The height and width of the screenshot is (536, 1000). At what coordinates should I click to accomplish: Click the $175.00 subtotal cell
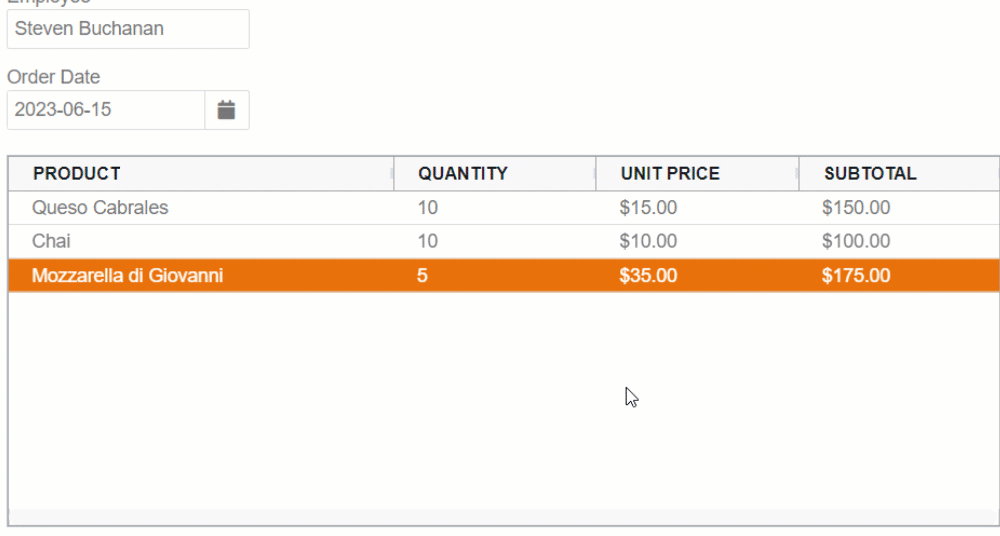pyautogui.click(x=856, y=276)
